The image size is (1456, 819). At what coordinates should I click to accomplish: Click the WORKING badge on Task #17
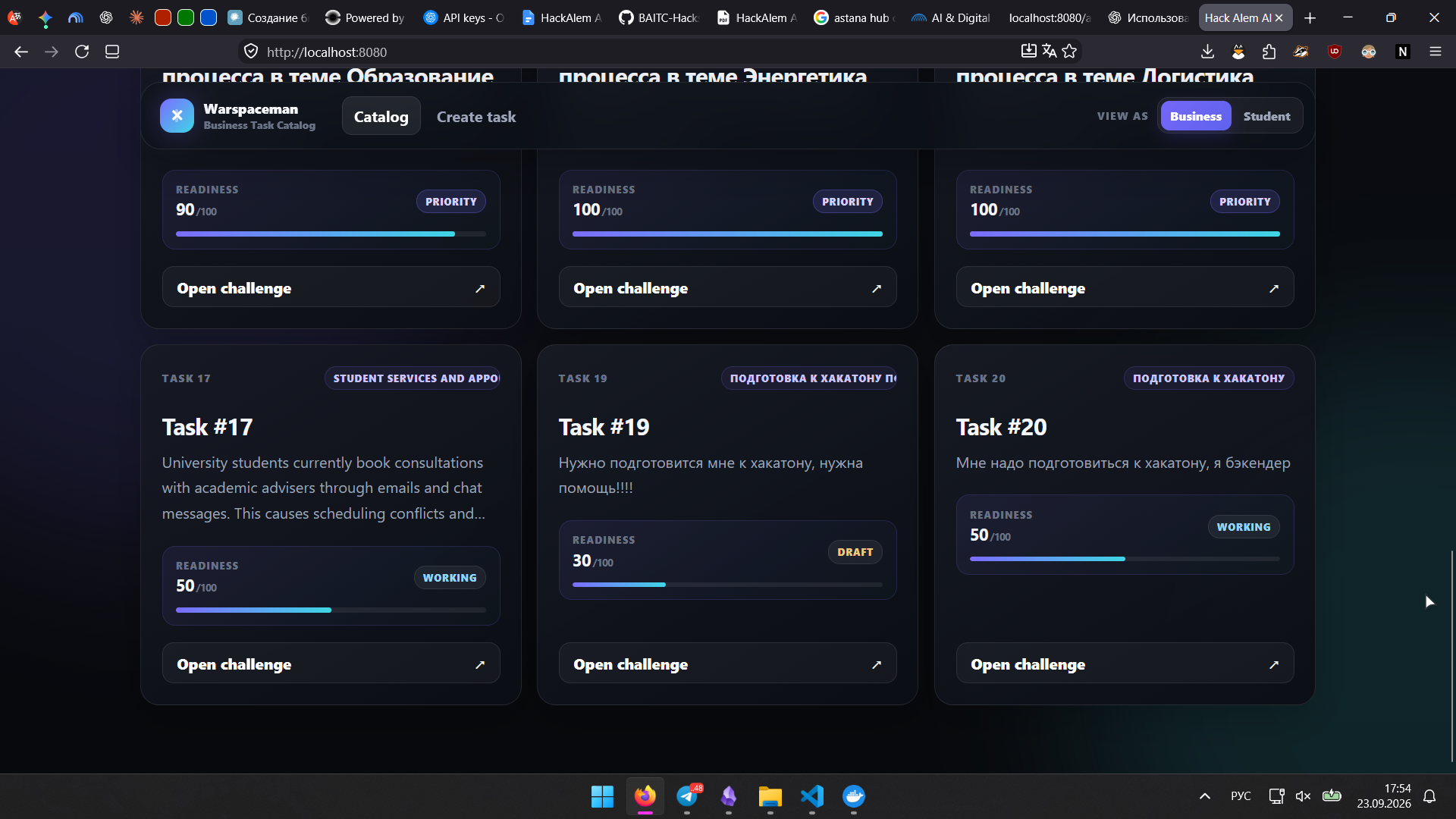pos(450,578)
